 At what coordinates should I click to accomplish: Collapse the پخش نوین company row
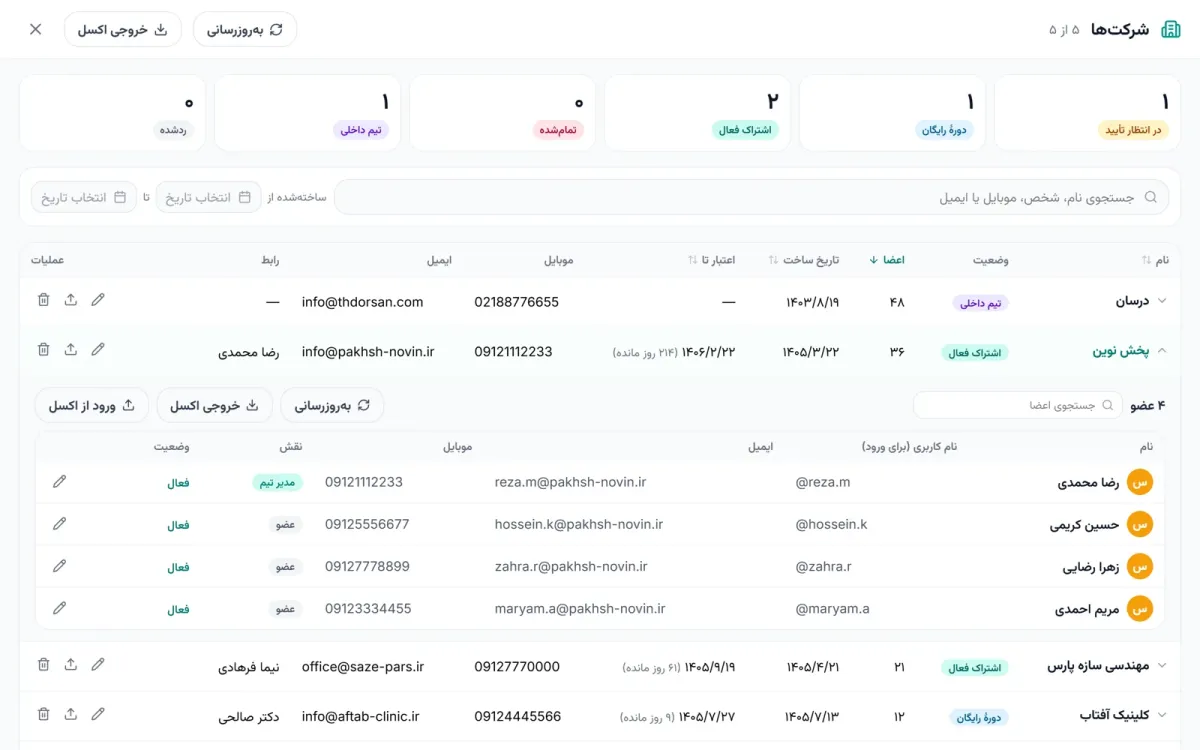pos(1162,351)
